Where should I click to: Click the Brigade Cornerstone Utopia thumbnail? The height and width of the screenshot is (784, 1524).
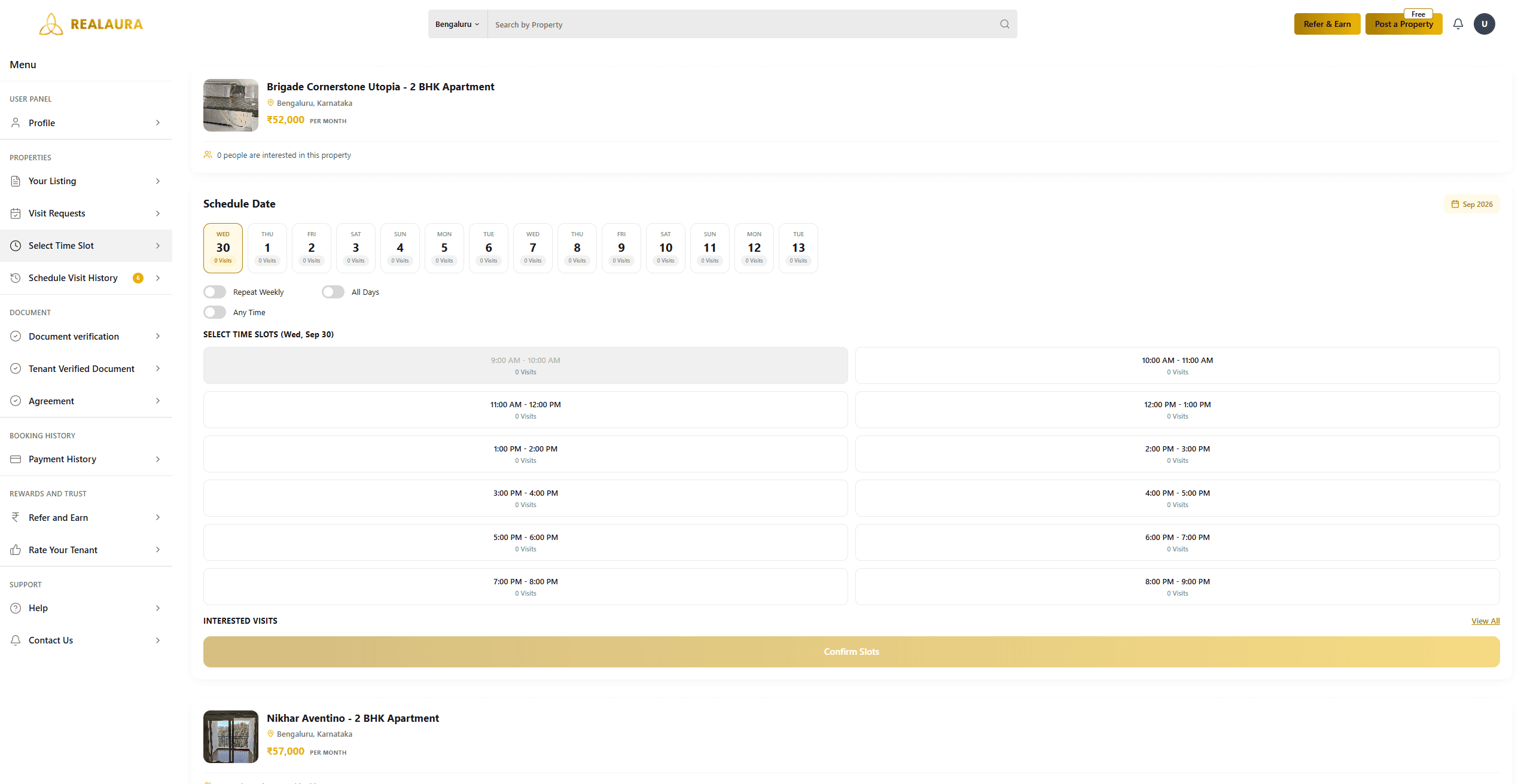point(231,105)
